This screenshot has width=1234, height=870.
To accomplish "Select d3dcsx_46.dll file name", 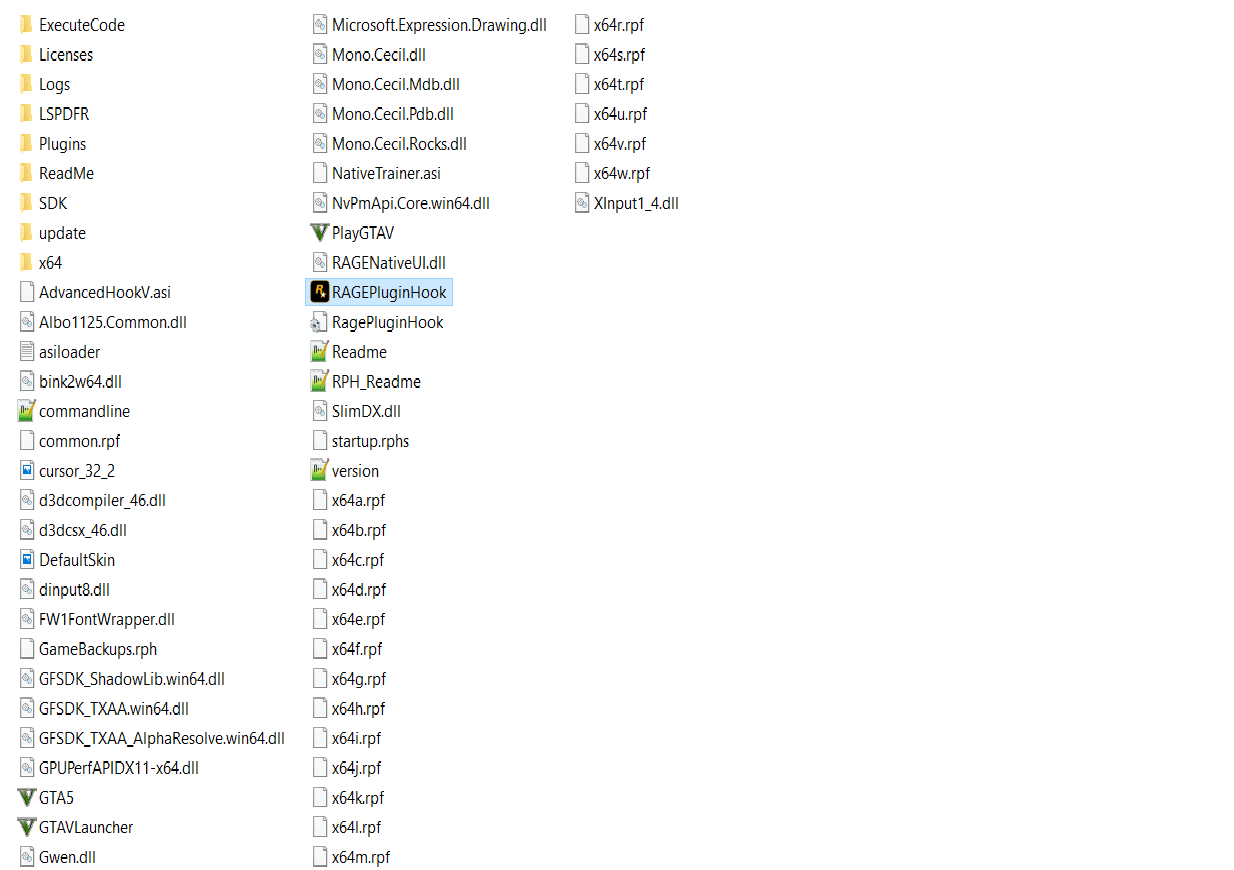I will 83,530.
